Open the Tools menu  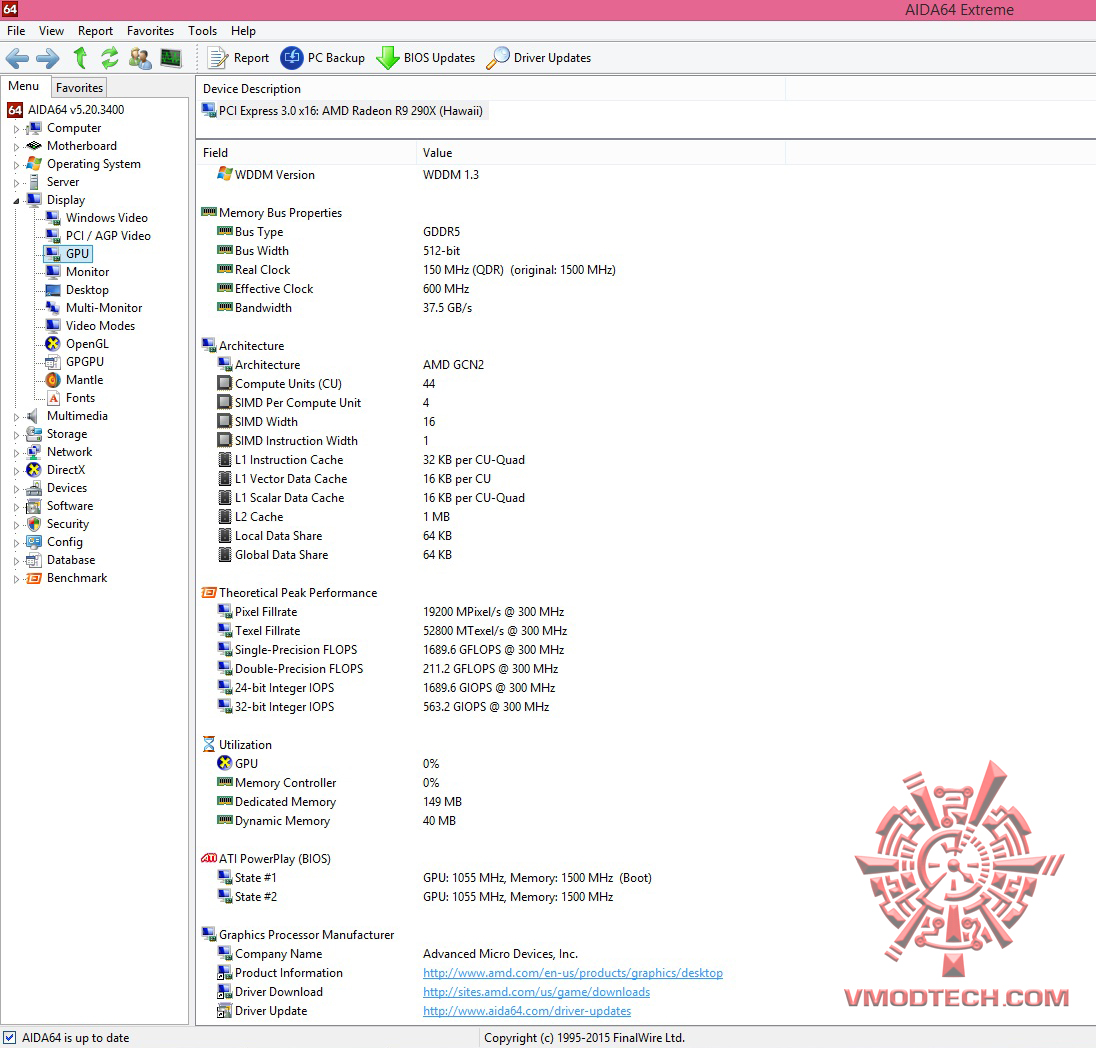click(x=202, y=31)
